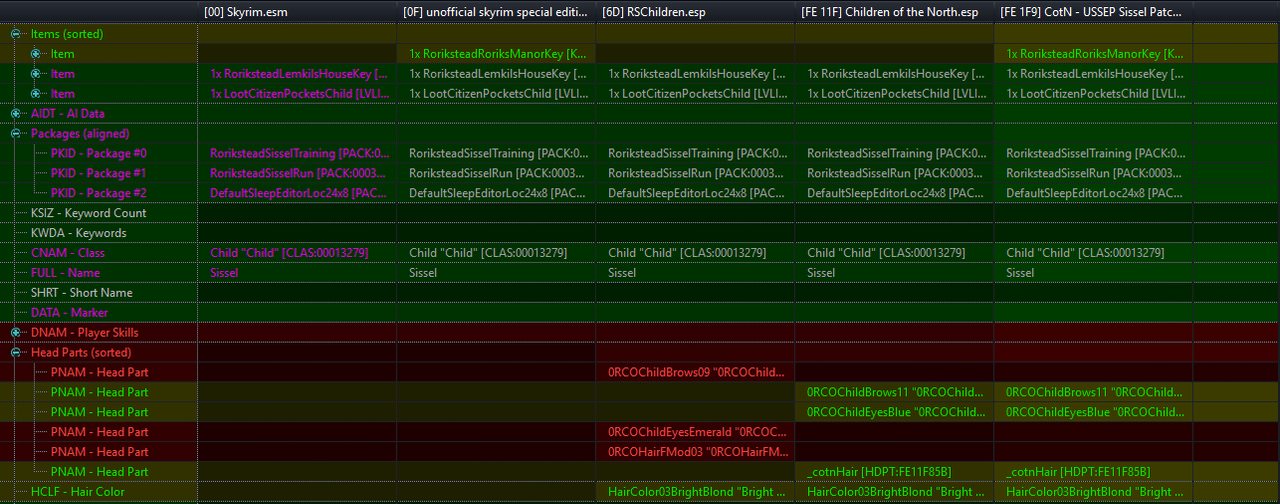Image resolution: width=1280 pixels, height=504 pixels.
Task: Click RoriksteadRoriksManorKey in the CotN USSEP Sissel Patch column
Action: coord(1096,54)
